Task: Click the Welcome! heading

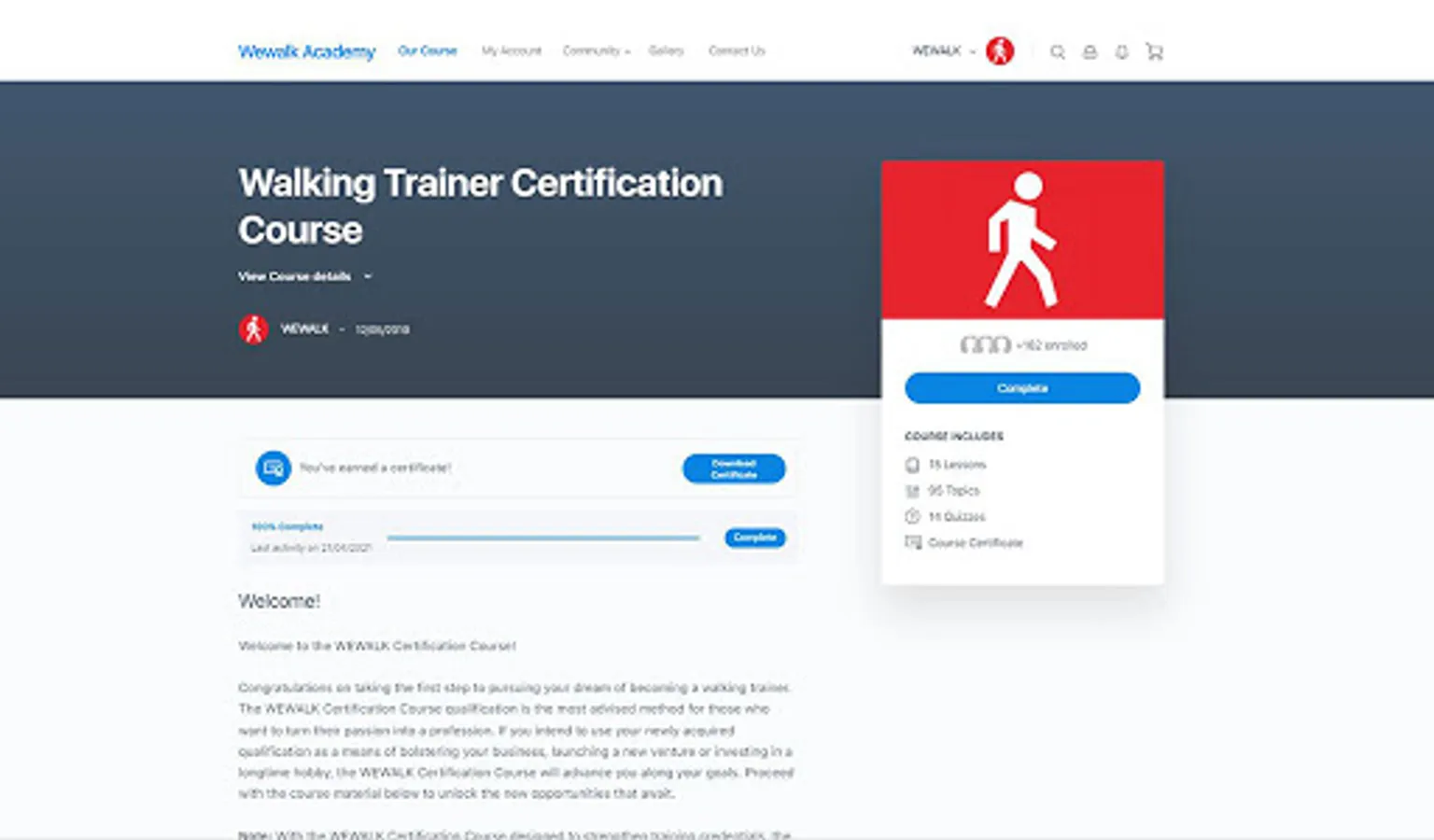Action: [x=279, y=601]
